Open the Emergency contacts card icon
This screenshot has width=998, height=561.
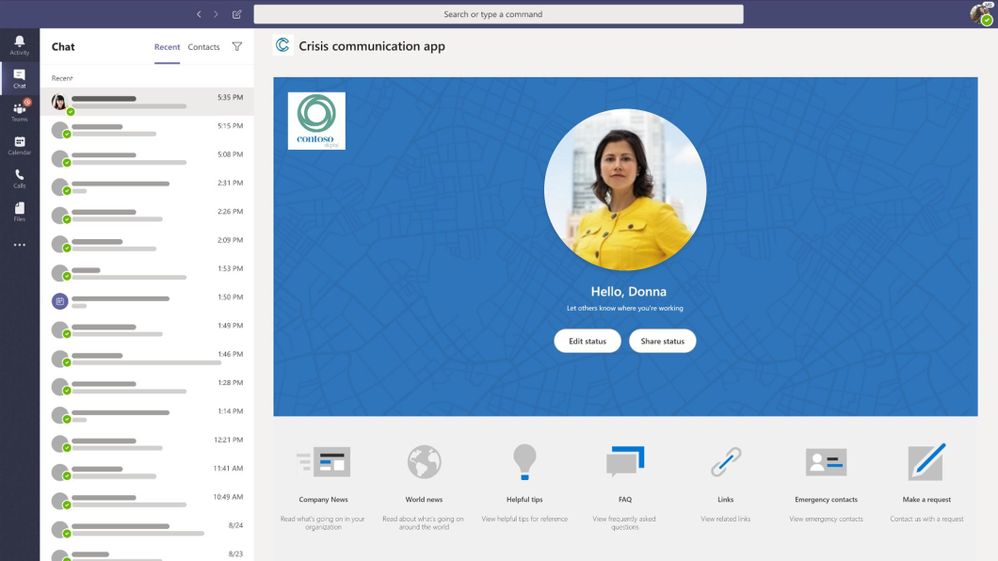(x=826, y=462)
